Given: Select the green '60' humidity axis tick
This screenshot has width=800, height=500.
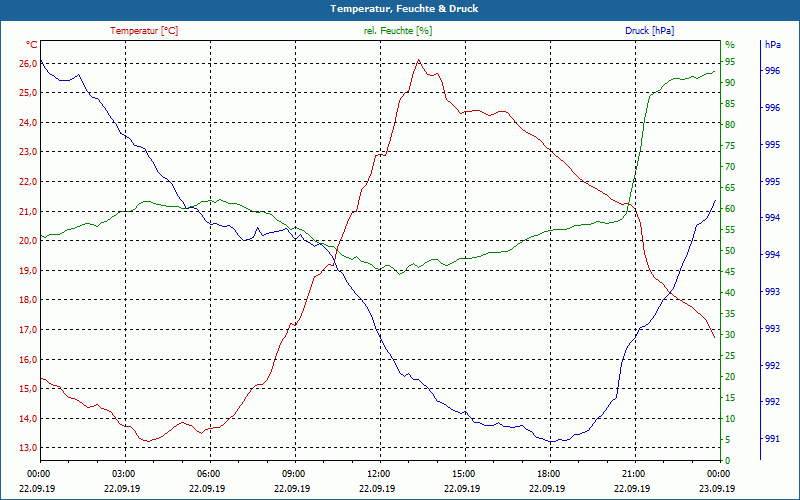Looking at the screenshot, I should click(x=730, y=209).
